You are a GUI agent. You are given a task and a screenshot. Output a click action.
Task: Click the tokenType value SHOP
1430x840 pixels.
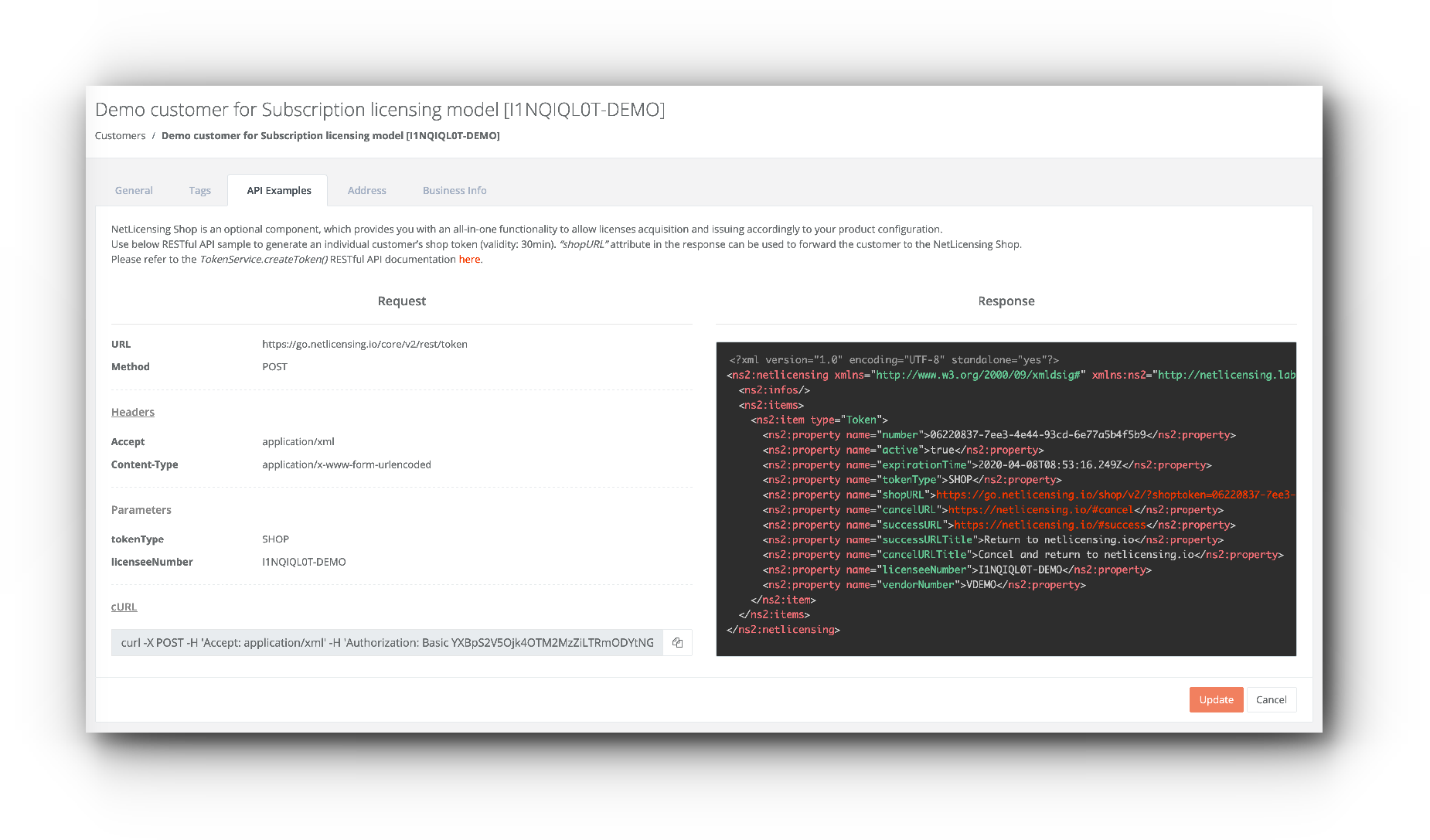[275, 539]
